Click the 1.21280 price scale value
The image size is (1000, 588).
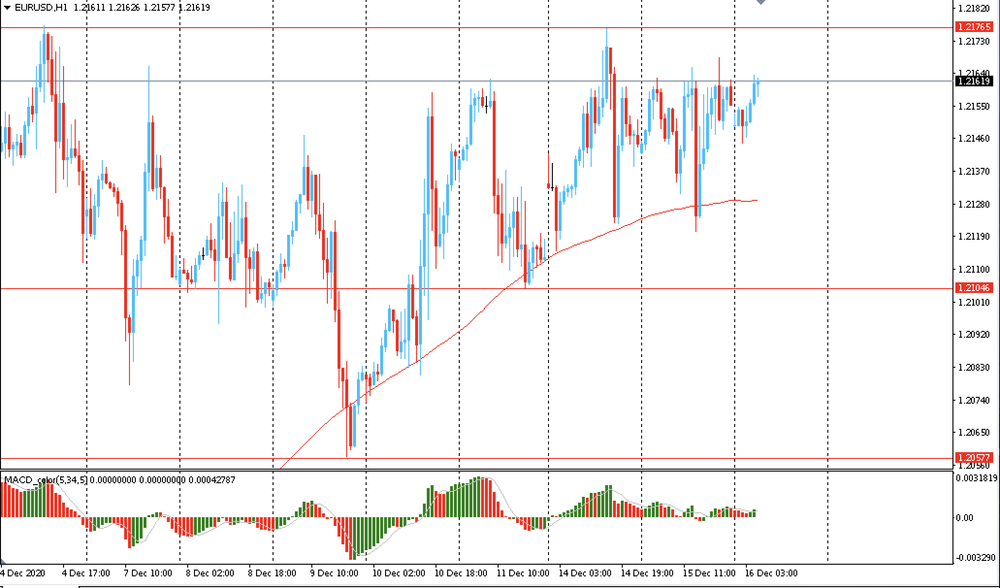coord(974,204)
